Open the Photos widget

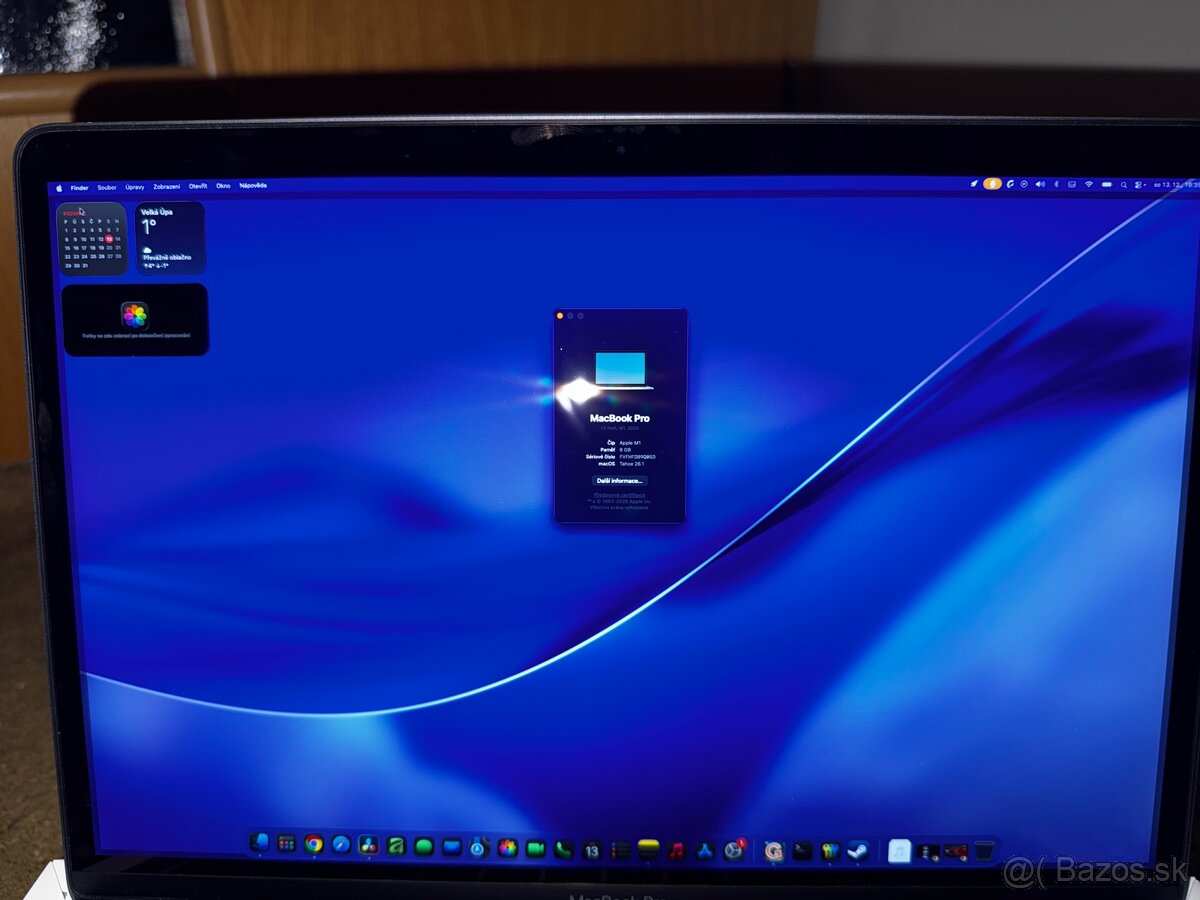136,320
